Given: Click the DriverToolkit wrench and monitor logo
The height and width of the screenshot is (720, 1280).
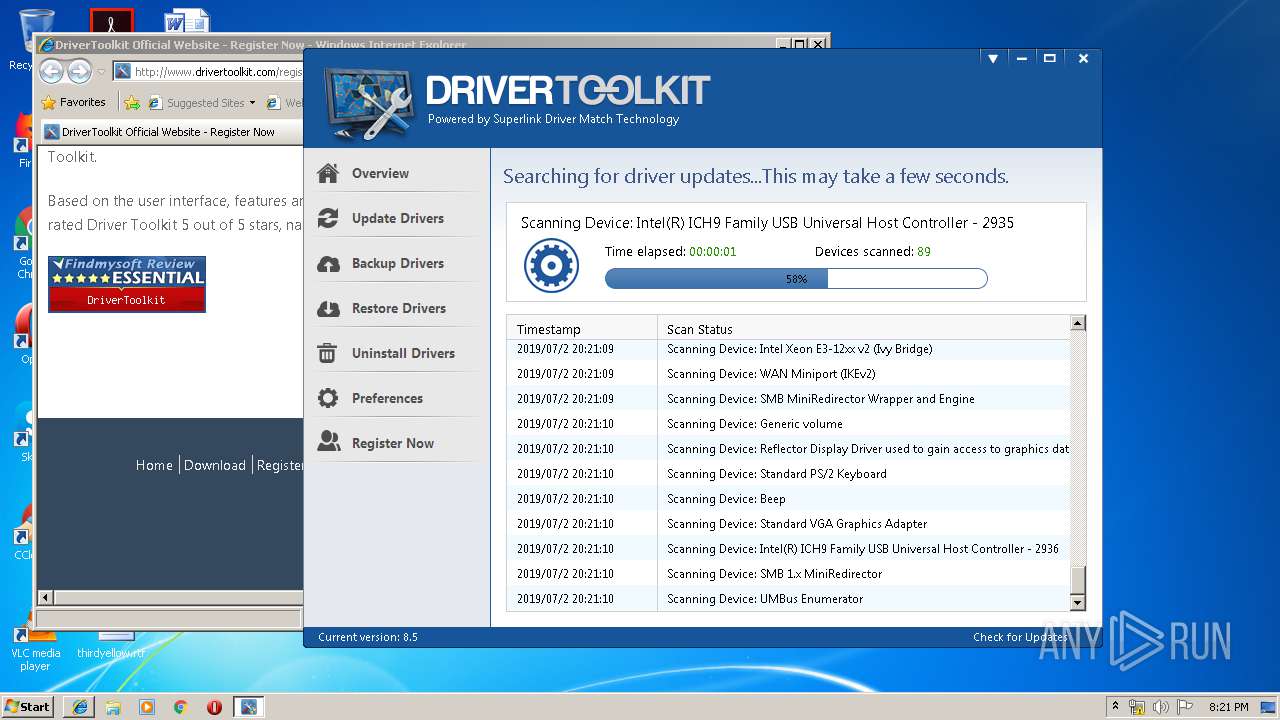Looking at the screenshot, I should pyautogui.click(x=369, y=103).
